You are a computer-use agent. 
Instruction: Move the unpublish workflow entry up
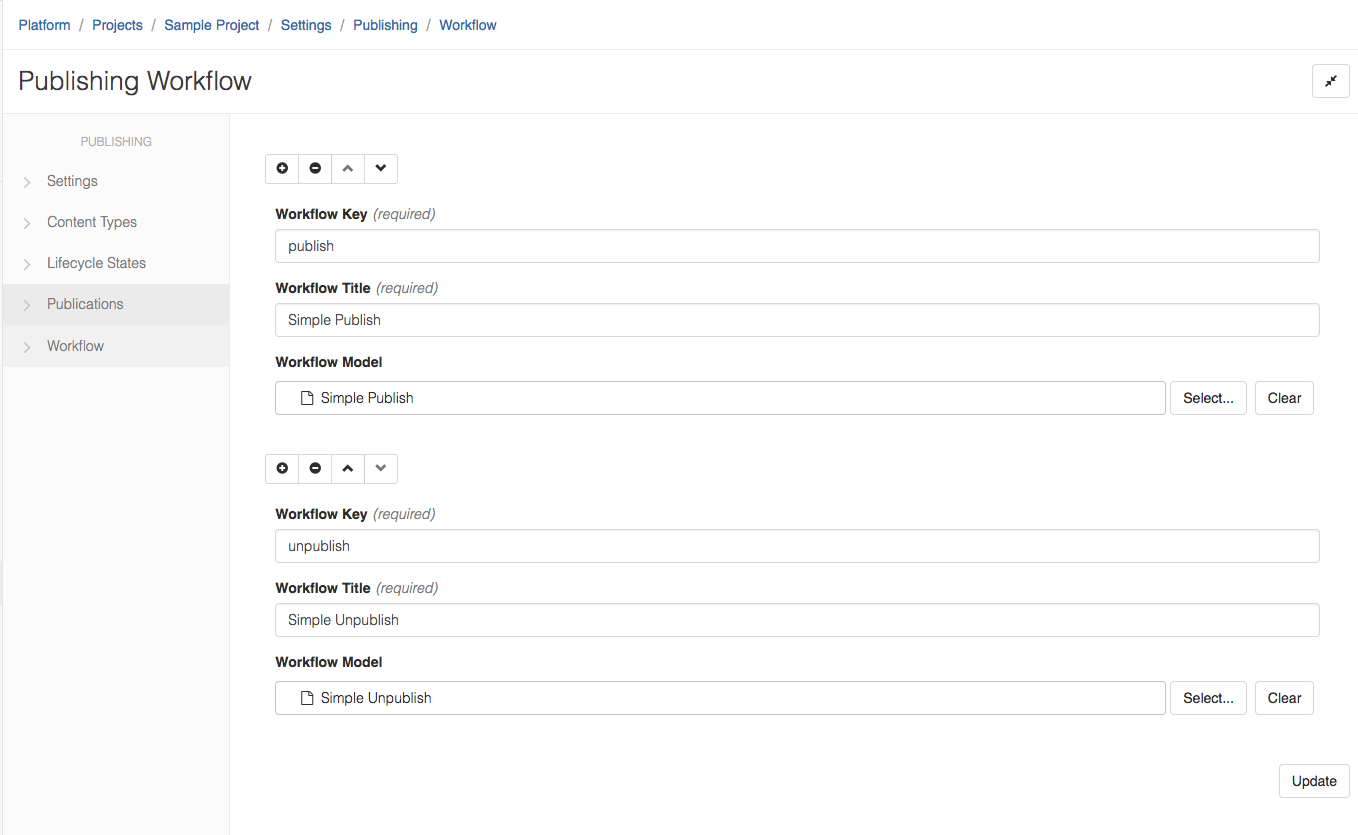(348, 469)
